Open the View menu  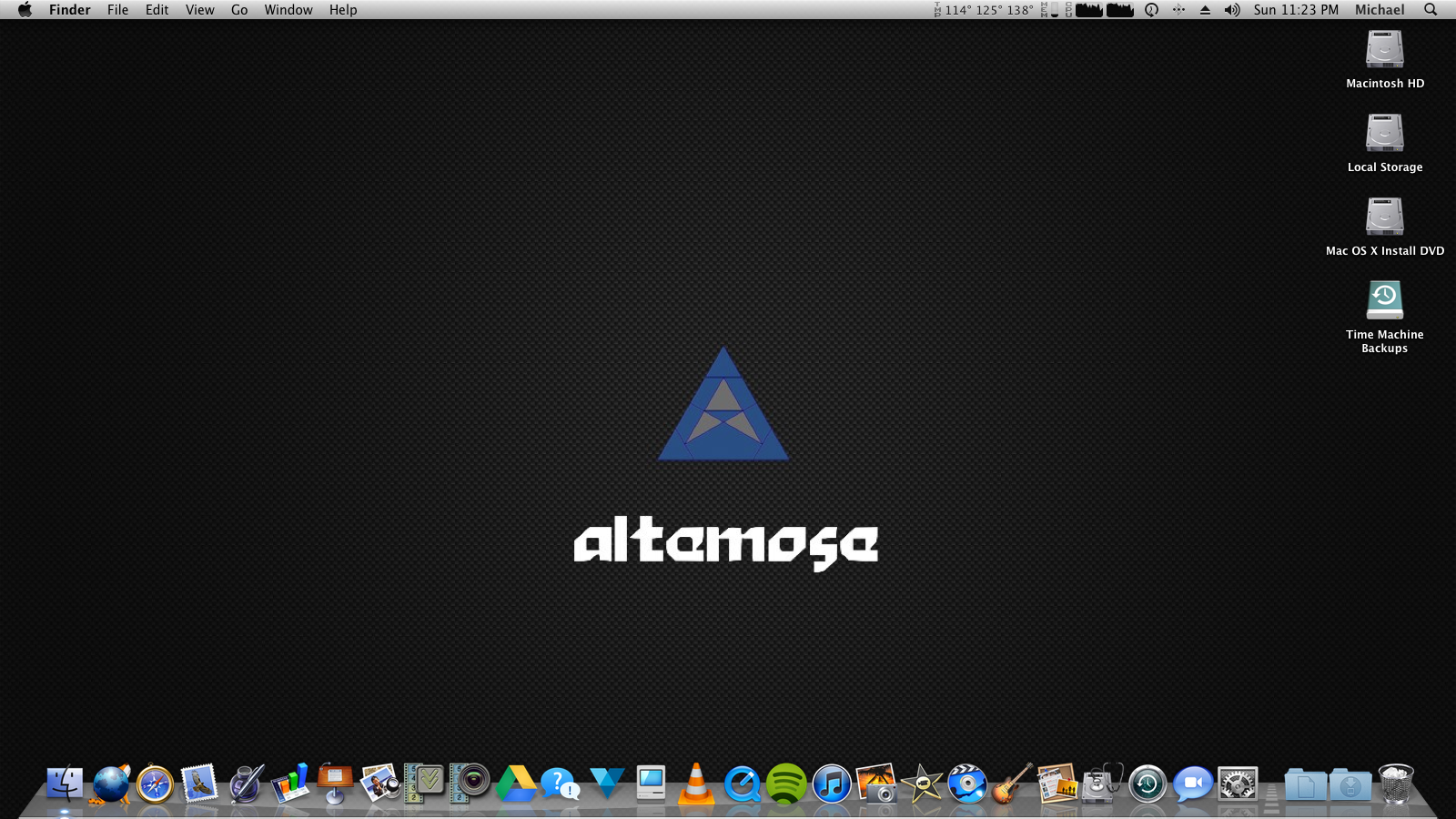[200, 10]
